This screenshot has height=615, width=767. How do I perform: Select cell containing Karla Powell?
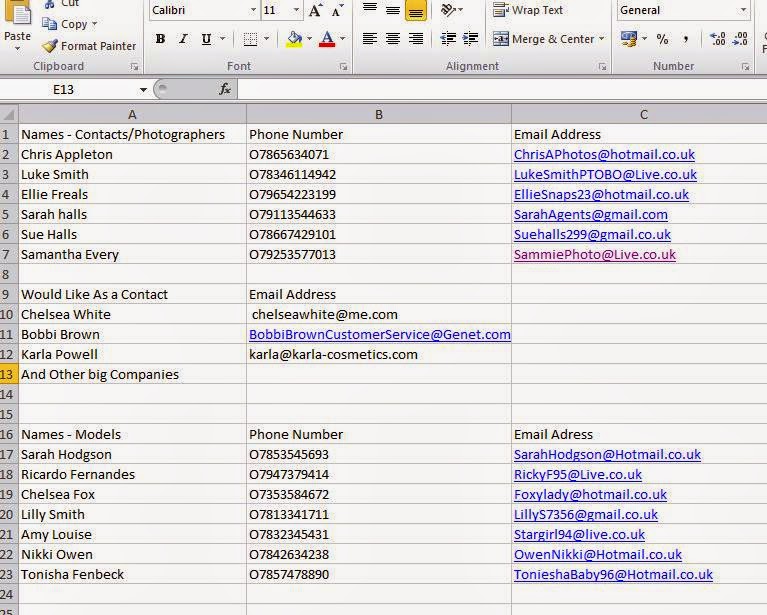(133, 354)
